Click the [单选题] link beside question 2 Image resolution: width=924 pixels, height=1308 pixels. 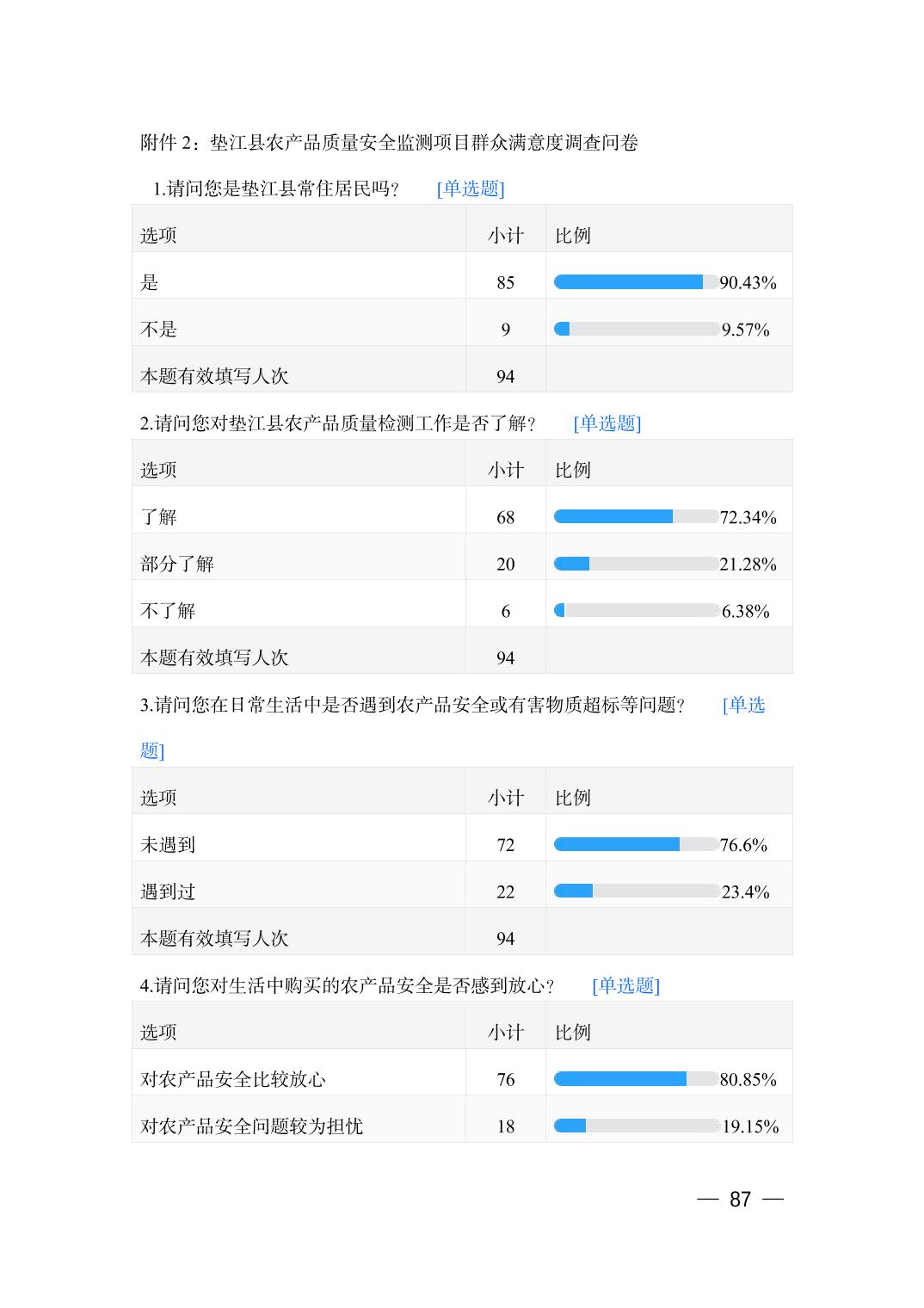click(607, 423)
